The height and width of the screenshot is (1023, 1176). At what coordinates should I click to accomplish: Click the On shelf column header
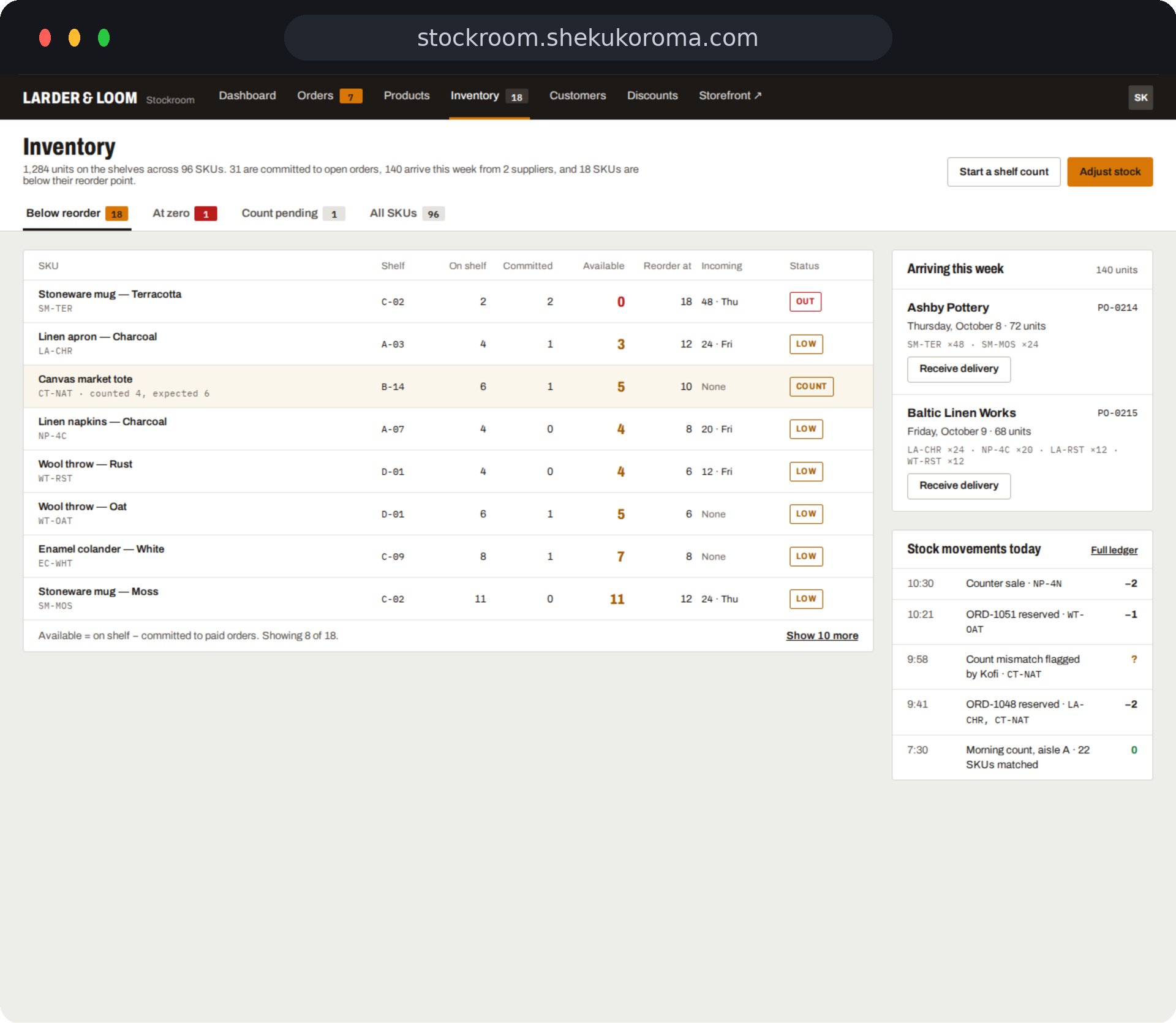467,266
